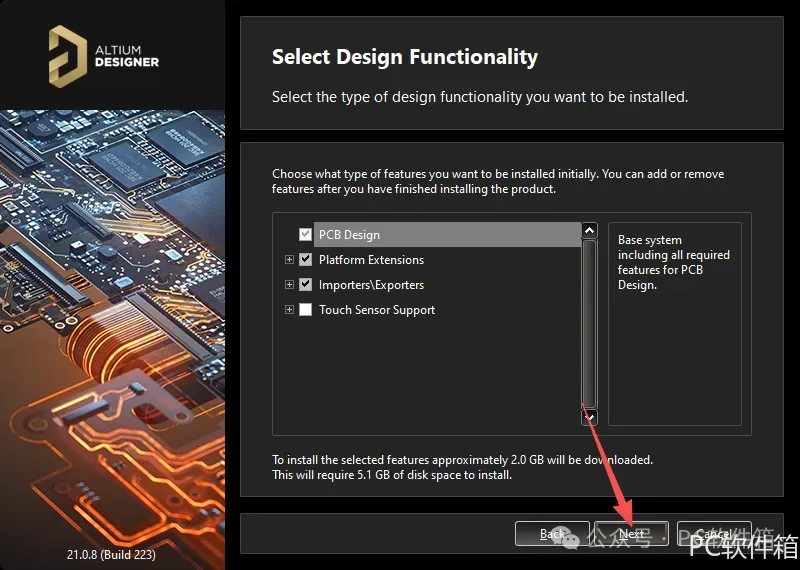Proceed with the Next button
Screen dimensions: 800x570
coord(631,534)
